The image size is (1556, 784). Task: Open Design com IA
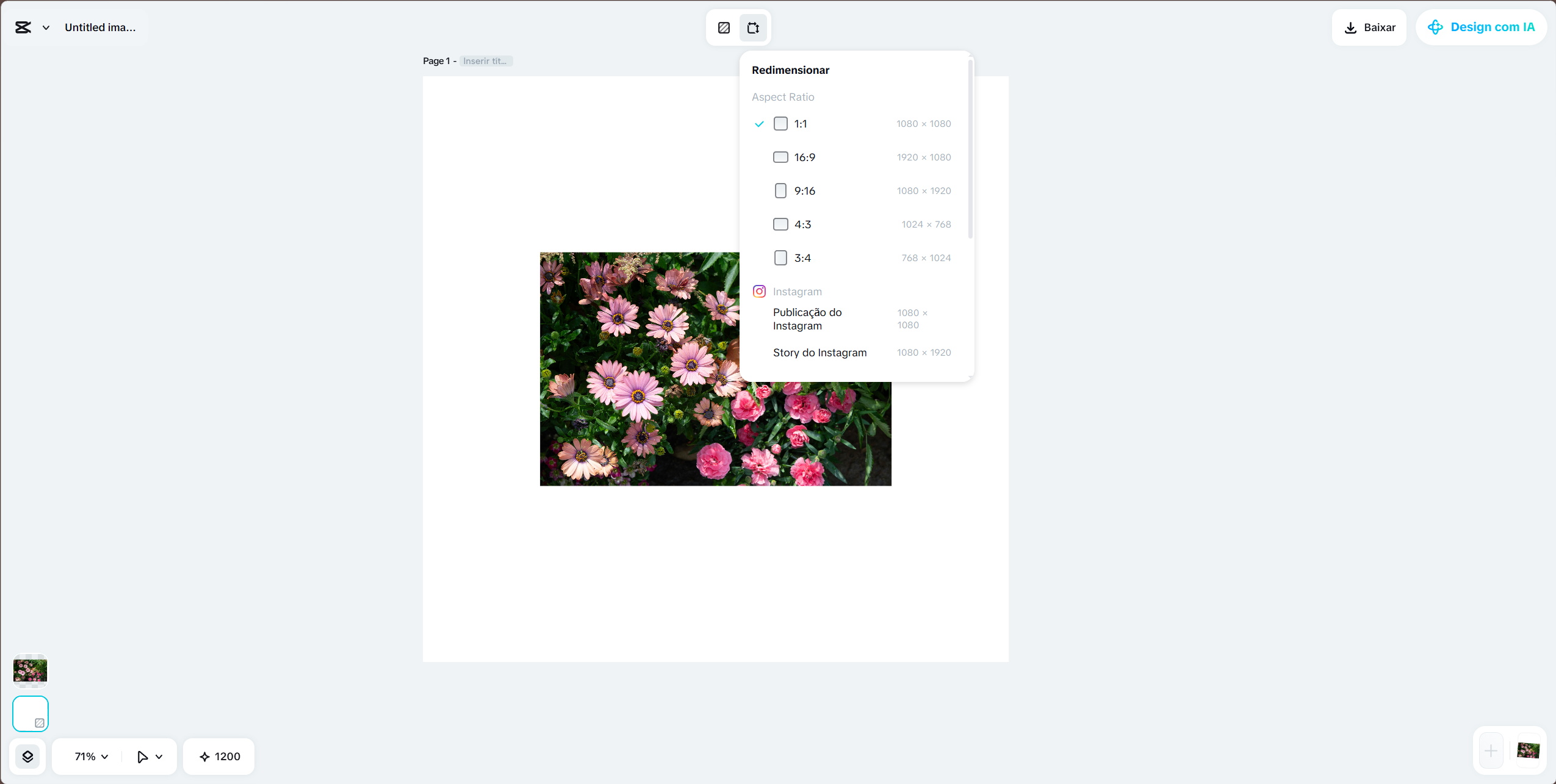[x=1481, y=27]
